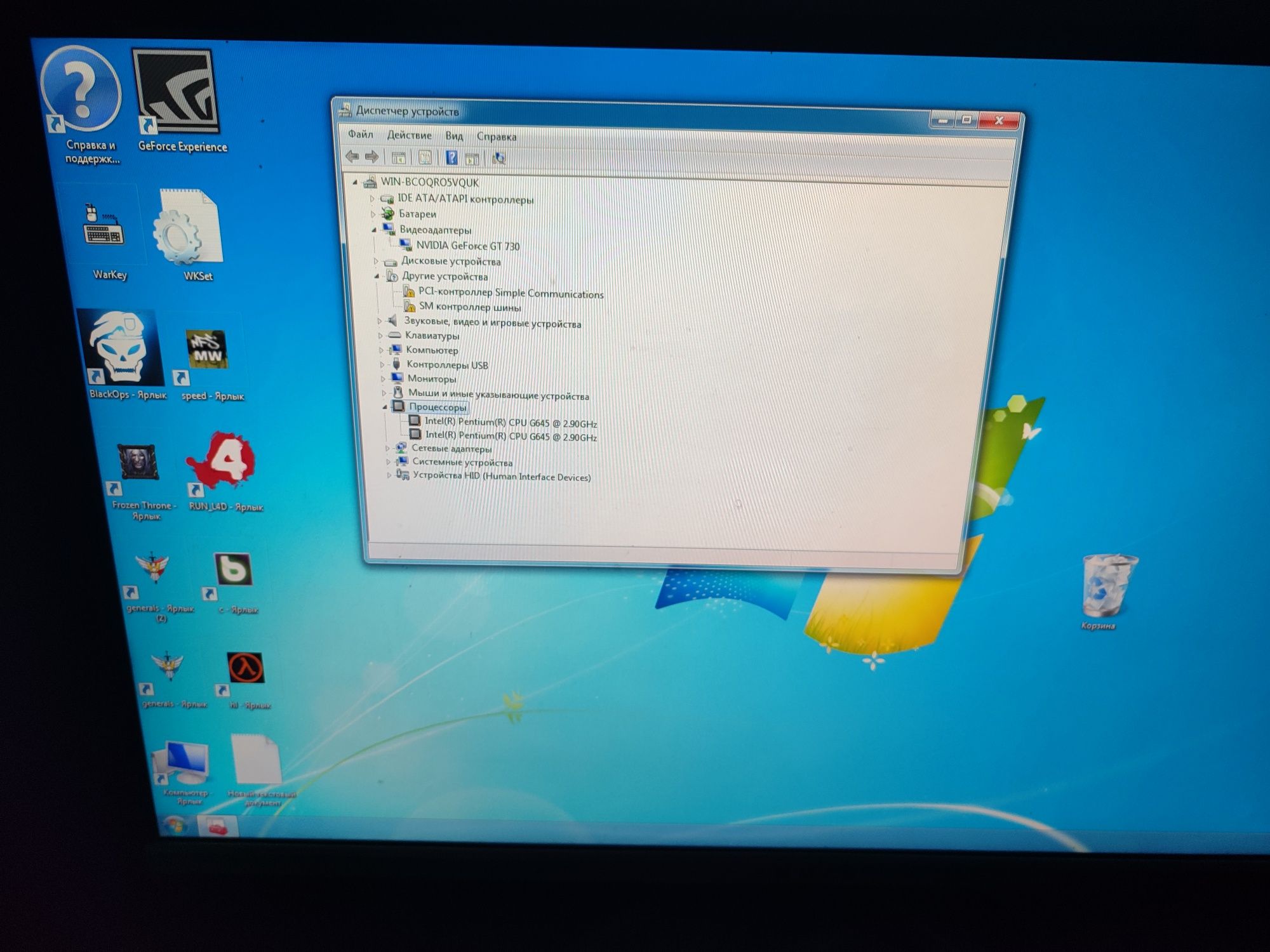Collapse the WIN-BCOQRO5VQUK root node arrow
Viewport: 1270px width, 952px height.
tap(355, 182)
